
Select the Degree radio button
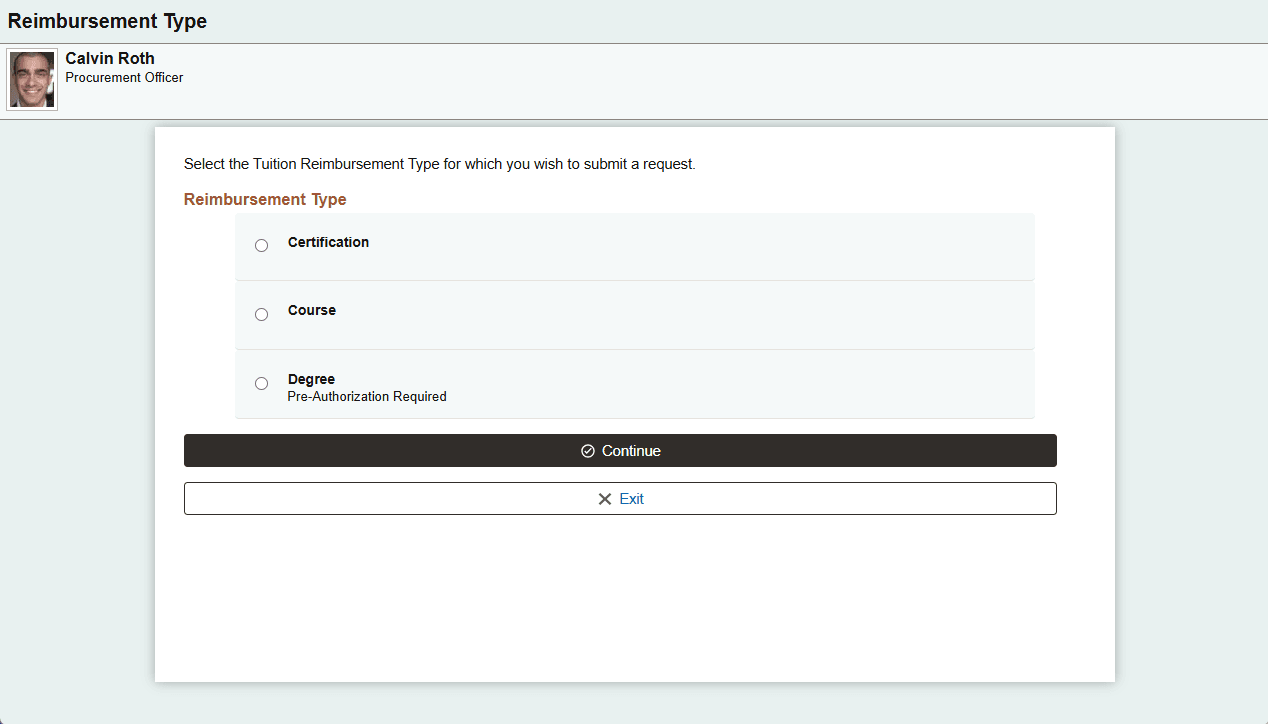261,383
